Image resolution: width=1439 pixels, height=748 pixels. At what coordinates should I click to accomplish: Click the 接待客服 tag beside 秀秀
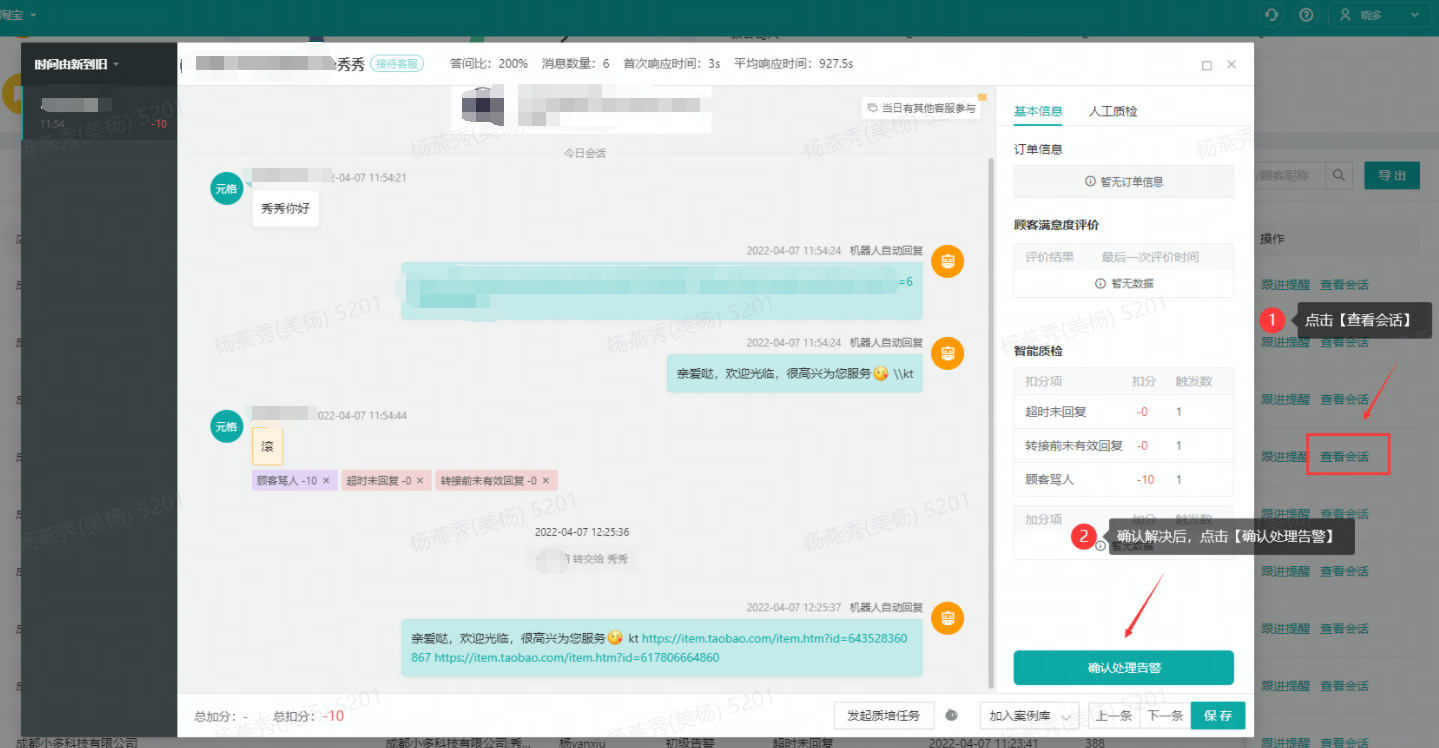(397, 63)
